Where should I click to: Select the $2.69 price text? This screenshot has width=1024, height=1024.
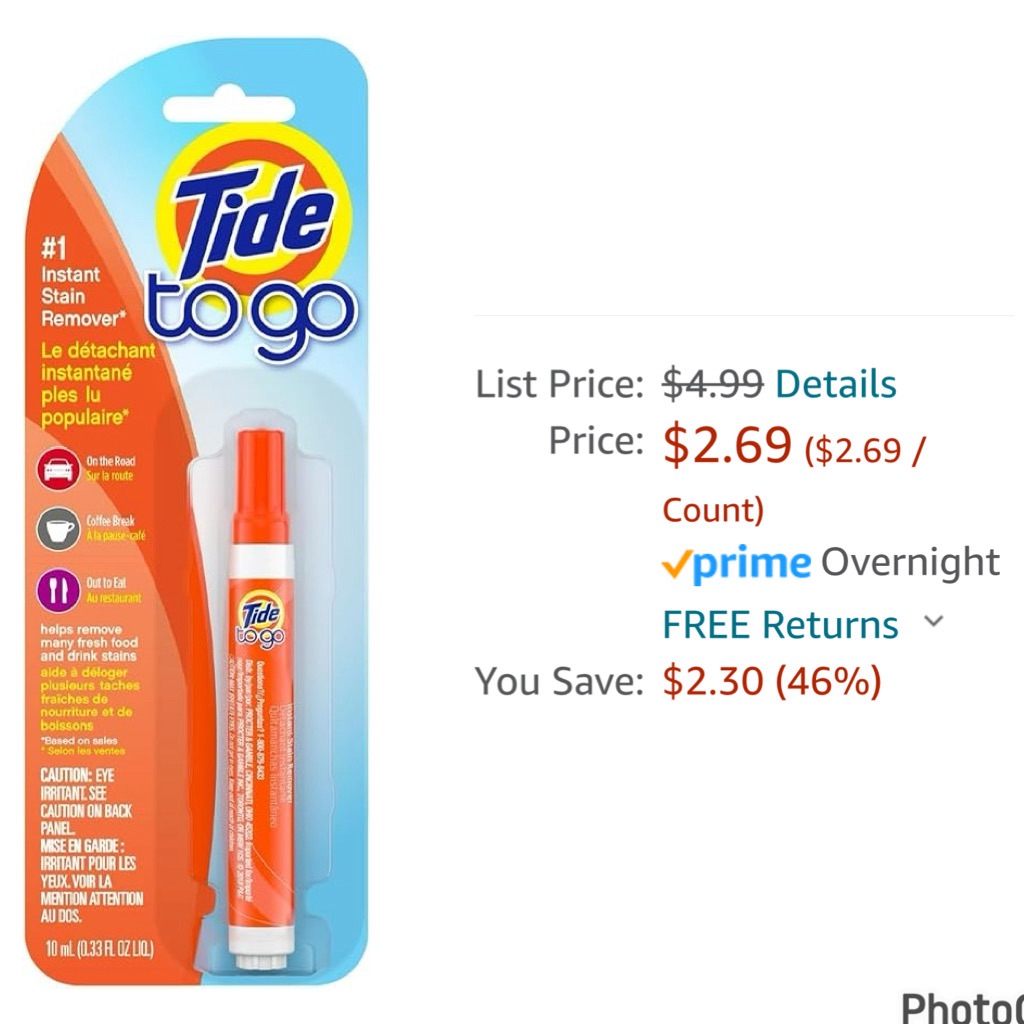(727, 445)
